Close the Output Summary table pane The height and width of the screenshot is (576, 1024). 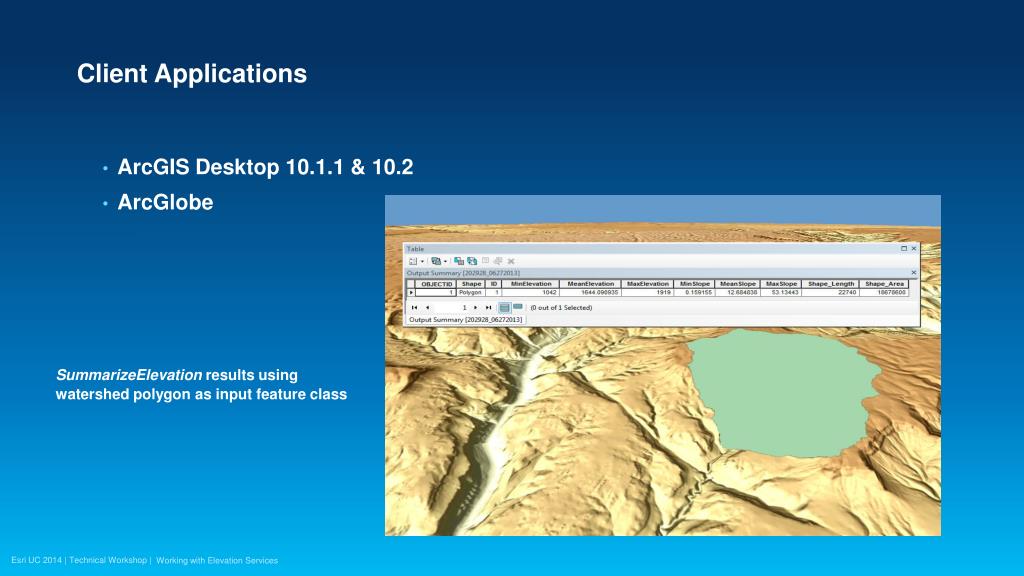914,272
